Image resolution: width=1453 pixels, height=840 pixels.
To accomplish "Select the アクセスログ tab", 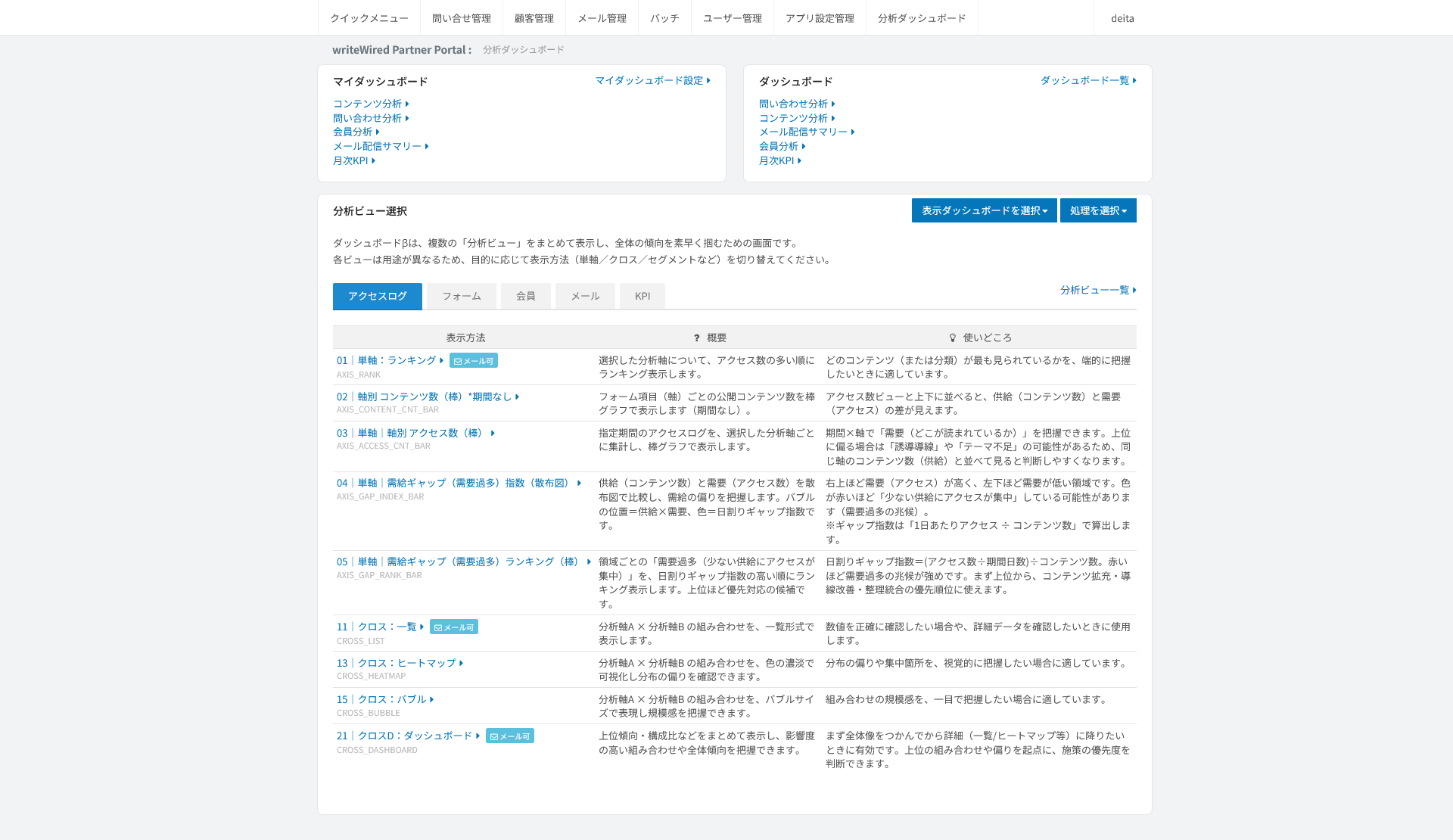I will click(x=378, y=296).
